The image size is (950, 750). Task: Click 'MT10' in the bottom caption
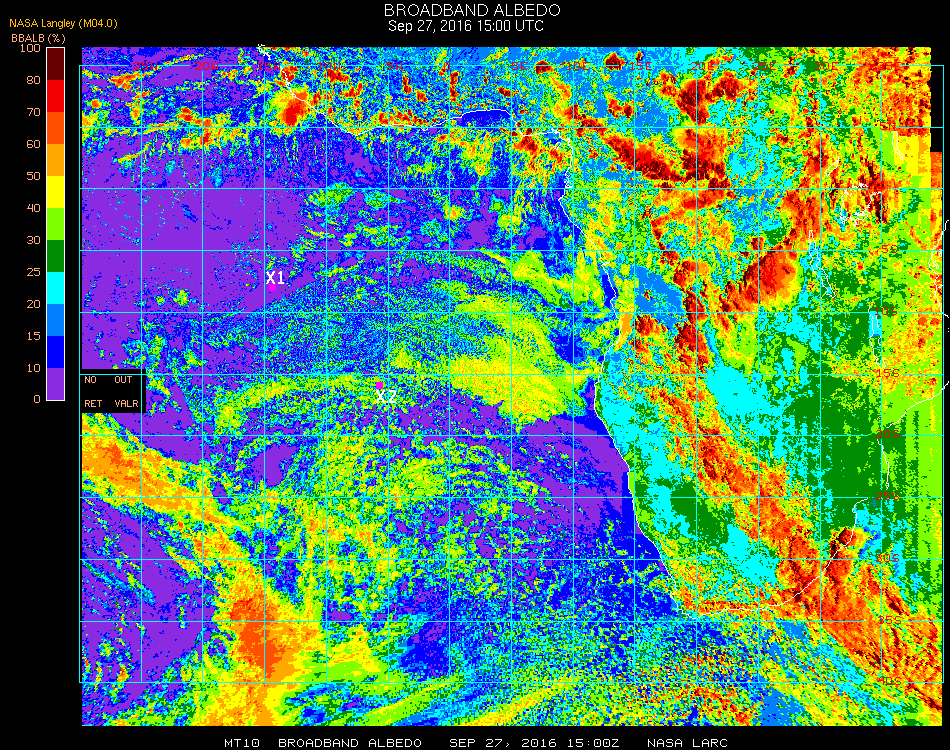242,743
